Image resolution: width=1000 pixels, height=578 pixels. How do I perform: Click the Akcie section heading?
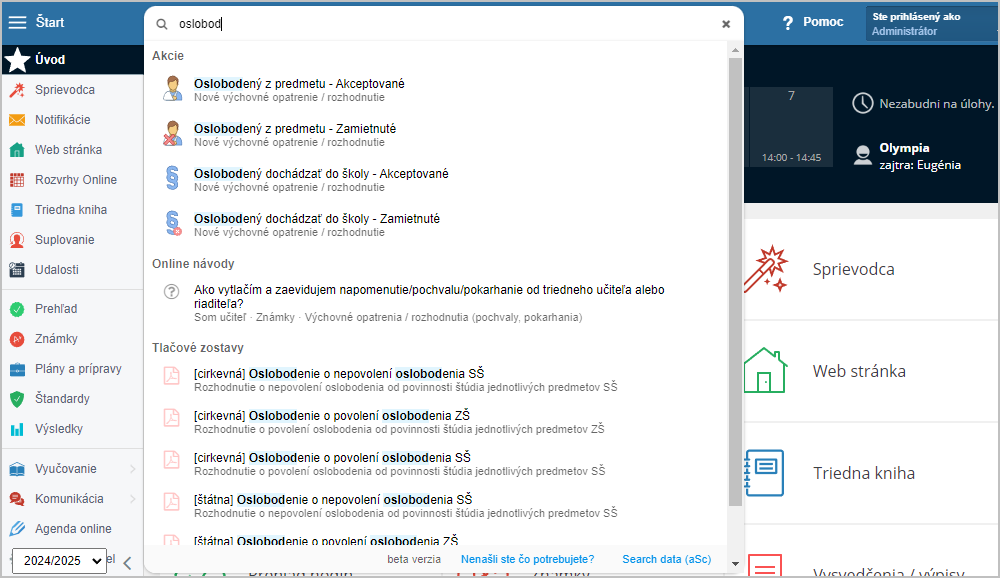tap(168, 56)
